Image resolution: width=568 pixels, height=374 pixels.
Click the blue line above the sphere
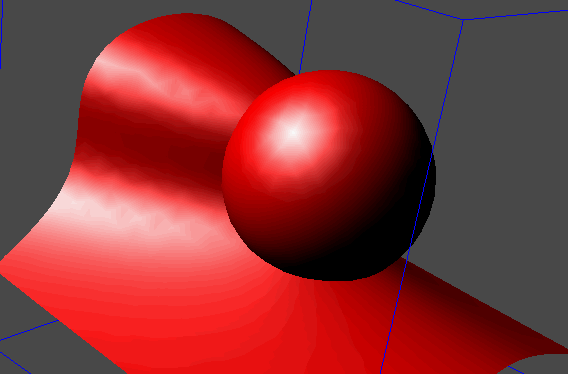click(306, 36)
